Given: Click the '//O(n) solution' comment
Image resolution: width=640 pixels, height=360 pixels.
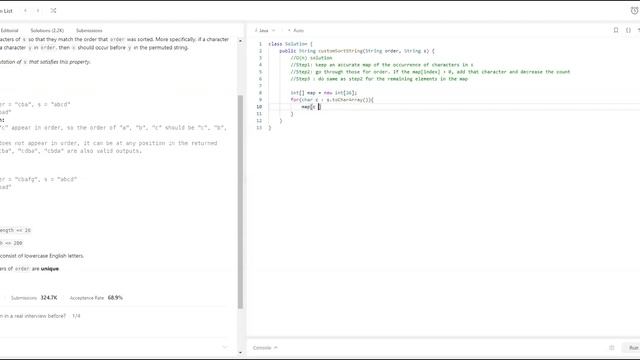Looking at the screenshot, I should pos(311,58).
